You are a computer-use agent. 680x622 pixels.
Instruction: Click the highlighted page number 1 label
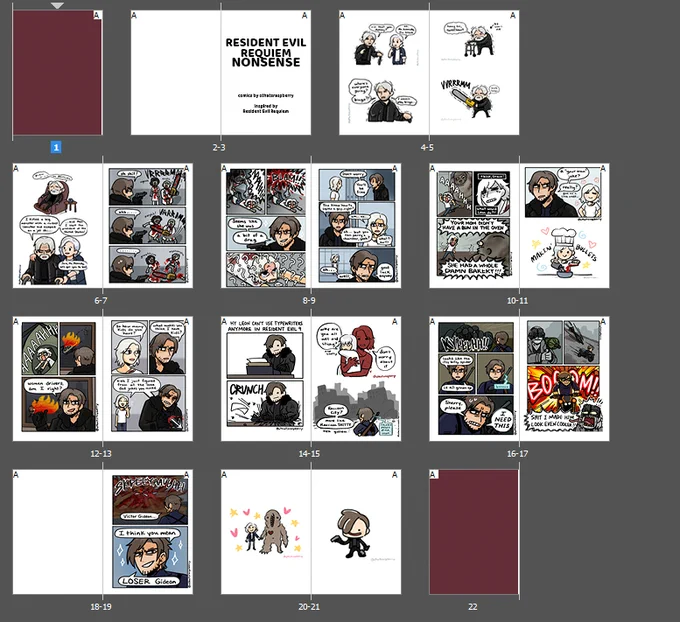click(56, 147)
